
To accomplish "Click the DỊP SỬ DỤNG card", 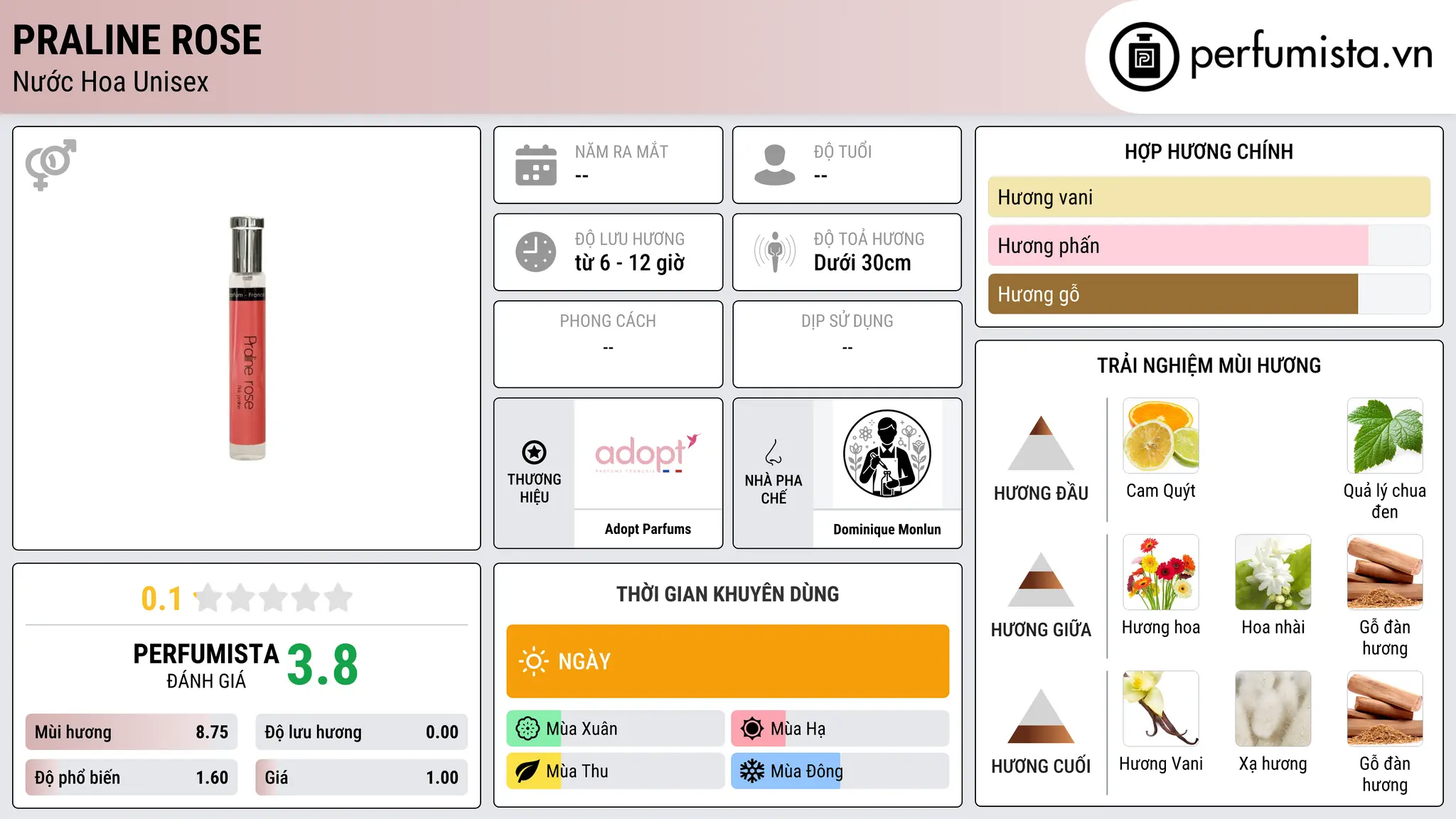I will (847, 344).
